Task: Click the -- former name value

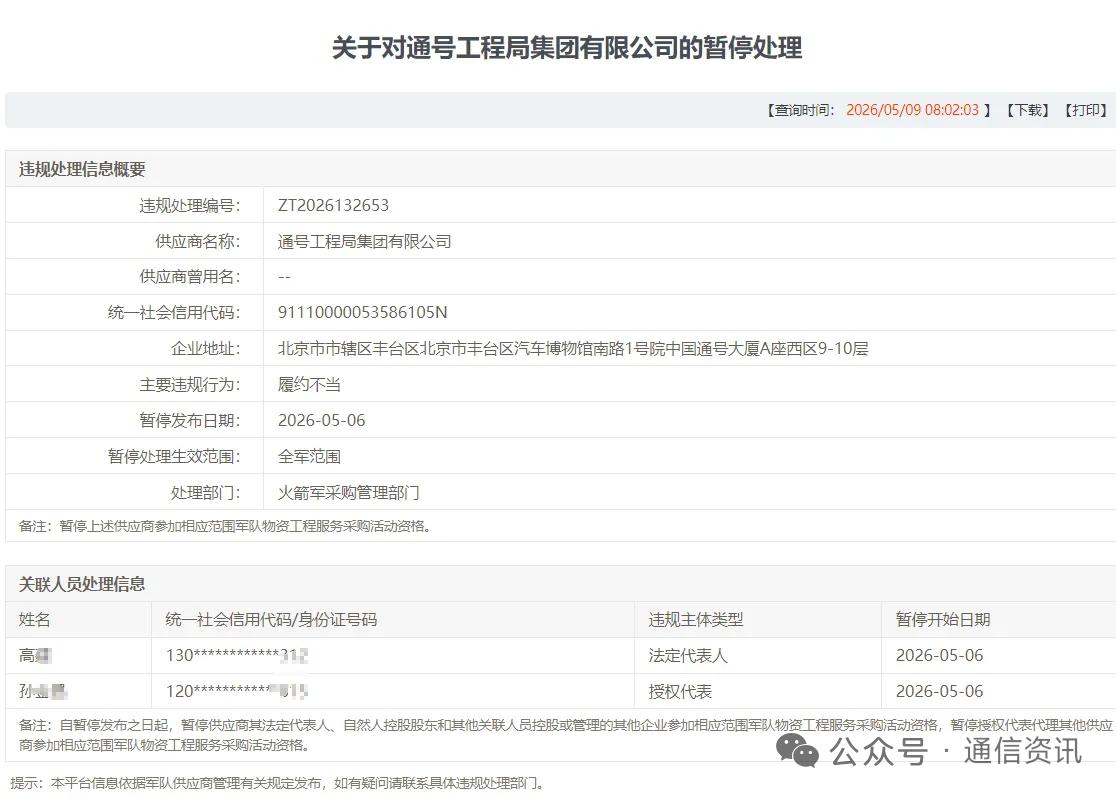Action: click(x=284, y=277)
